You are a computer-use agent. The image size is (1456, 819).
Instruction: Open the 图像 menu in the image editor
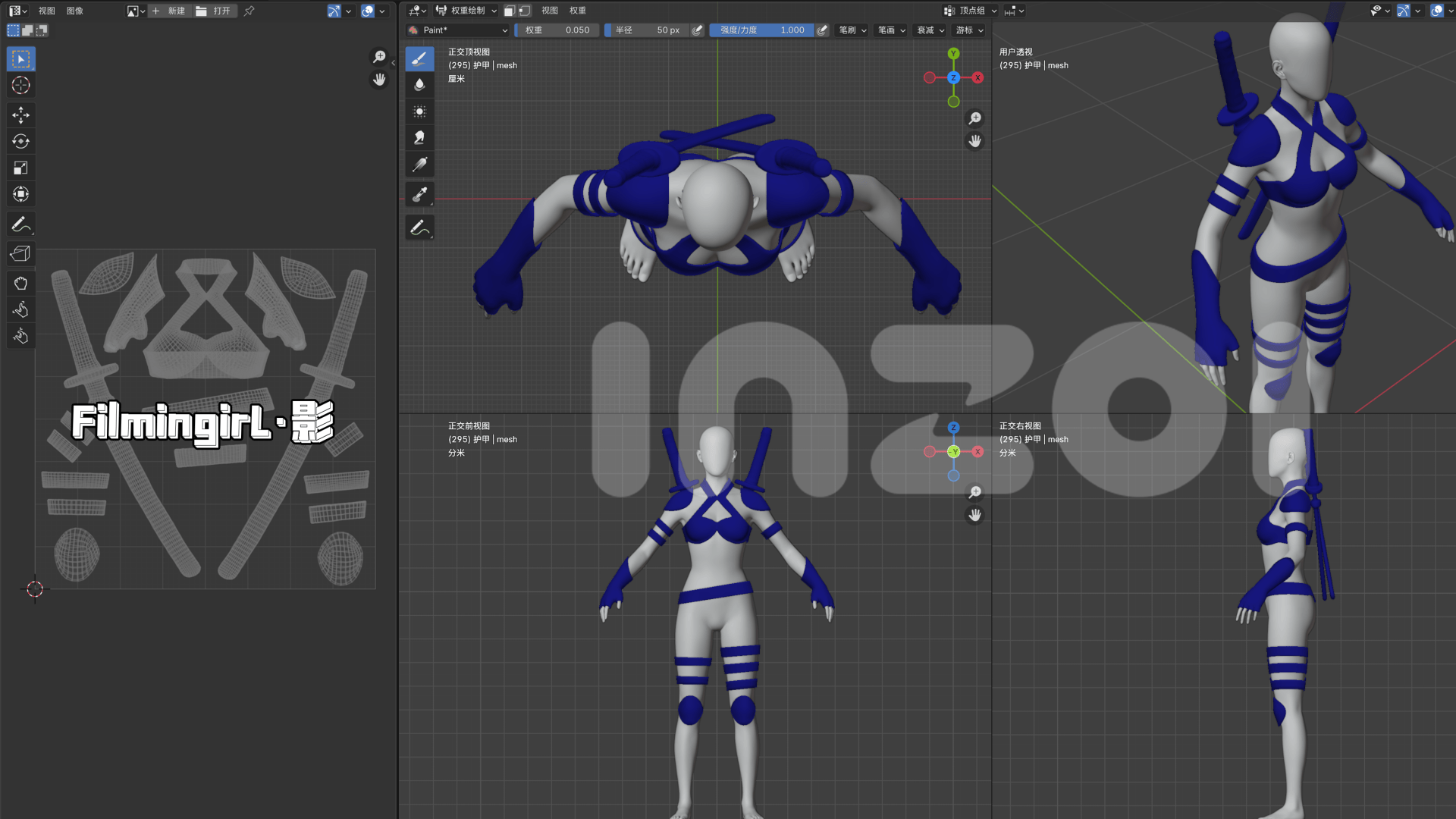74,11
